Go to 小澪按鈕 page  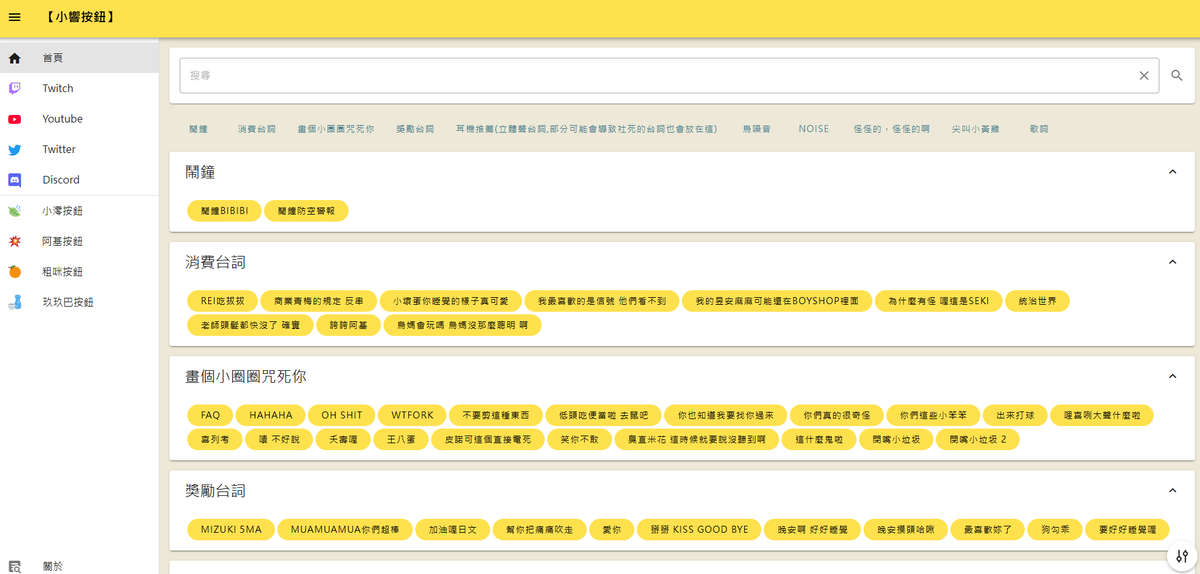click(79, 211)
